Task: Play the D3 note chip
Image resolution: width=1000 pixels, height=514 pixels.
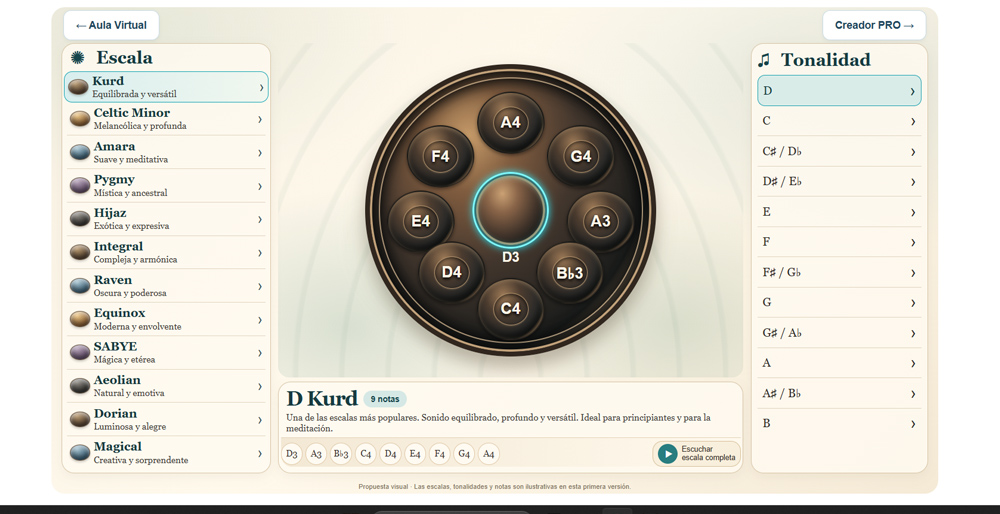Action: point(292,454)
